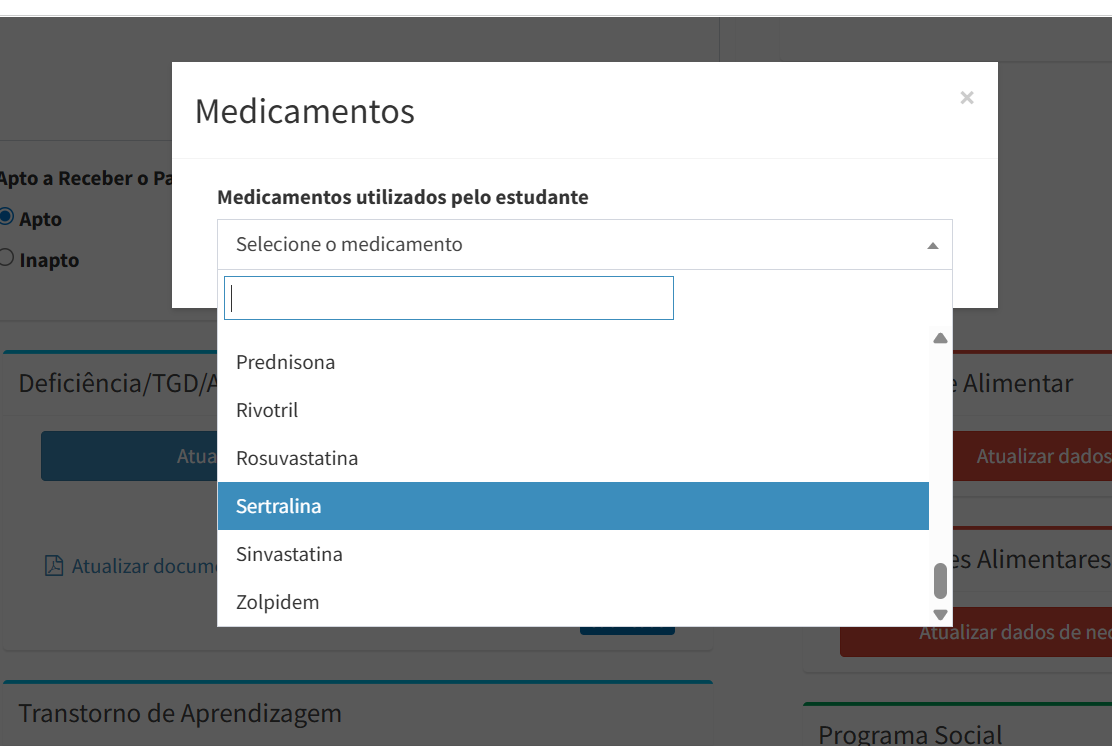Select the Inapto radio button
The height and width of the screenshot is (746, 1112).
[x=6, y=257]
